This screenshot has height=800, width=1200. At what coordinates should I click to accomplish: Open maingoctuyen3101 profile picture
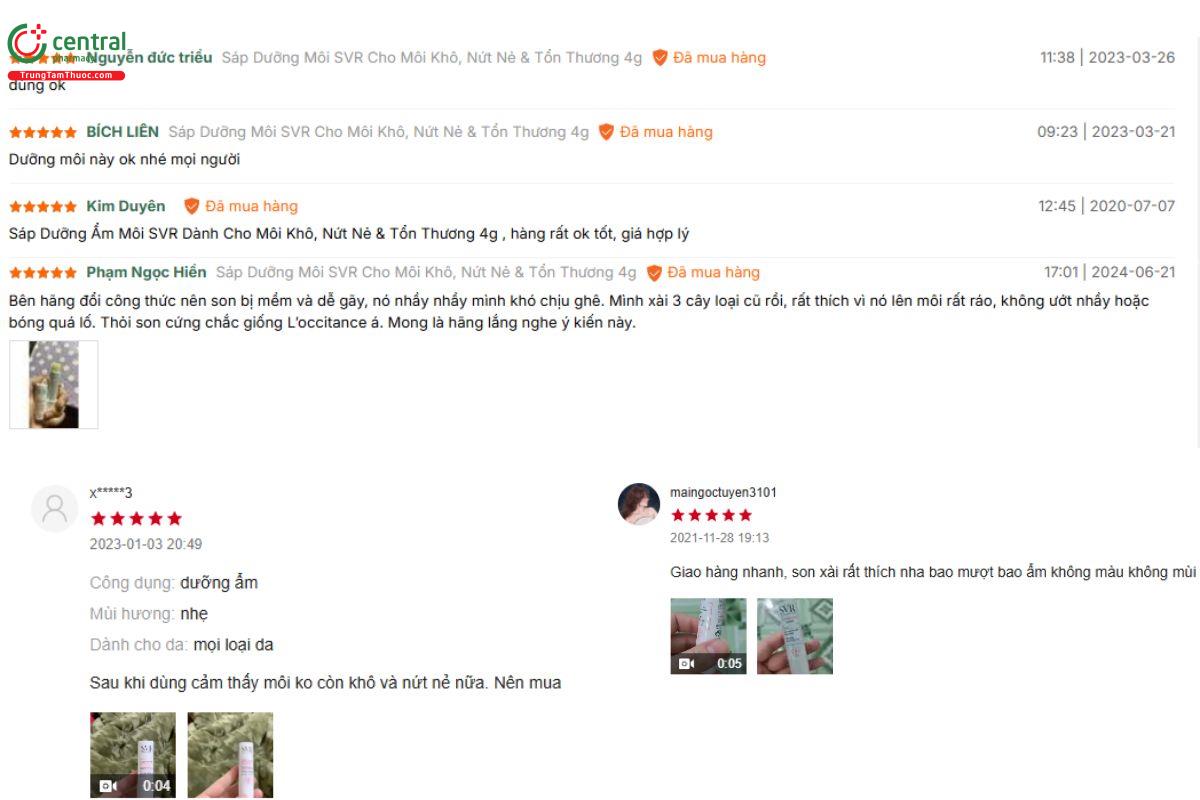click(639, 504)
